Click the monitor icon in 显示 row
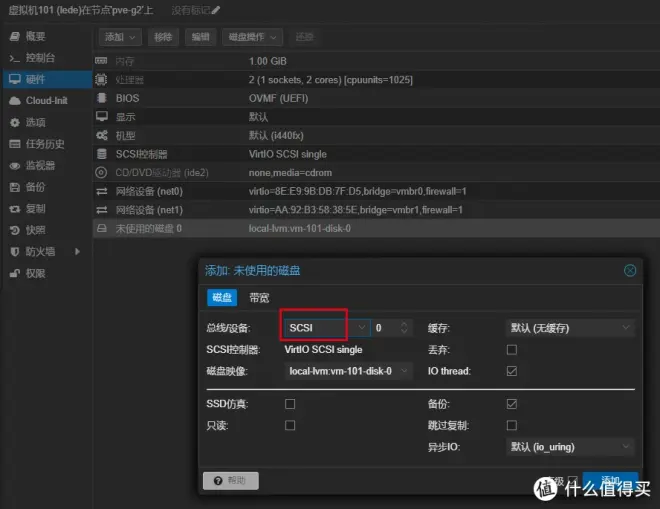 tap(101, 116)
